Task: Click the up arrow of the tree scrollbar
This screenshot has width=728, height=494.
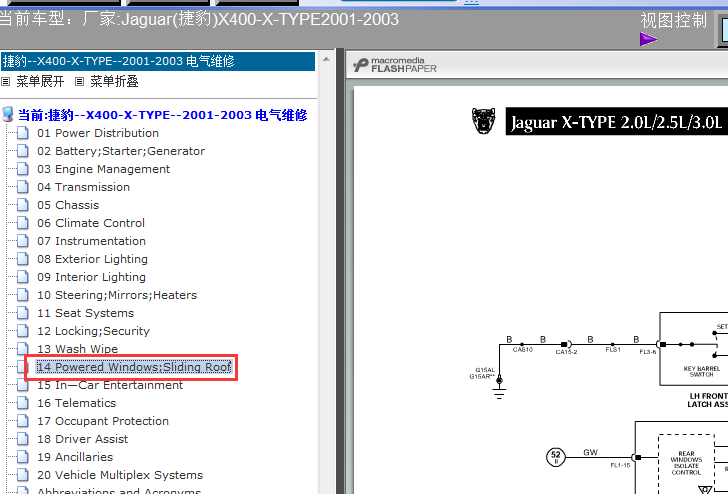Action: pos(326,59)
